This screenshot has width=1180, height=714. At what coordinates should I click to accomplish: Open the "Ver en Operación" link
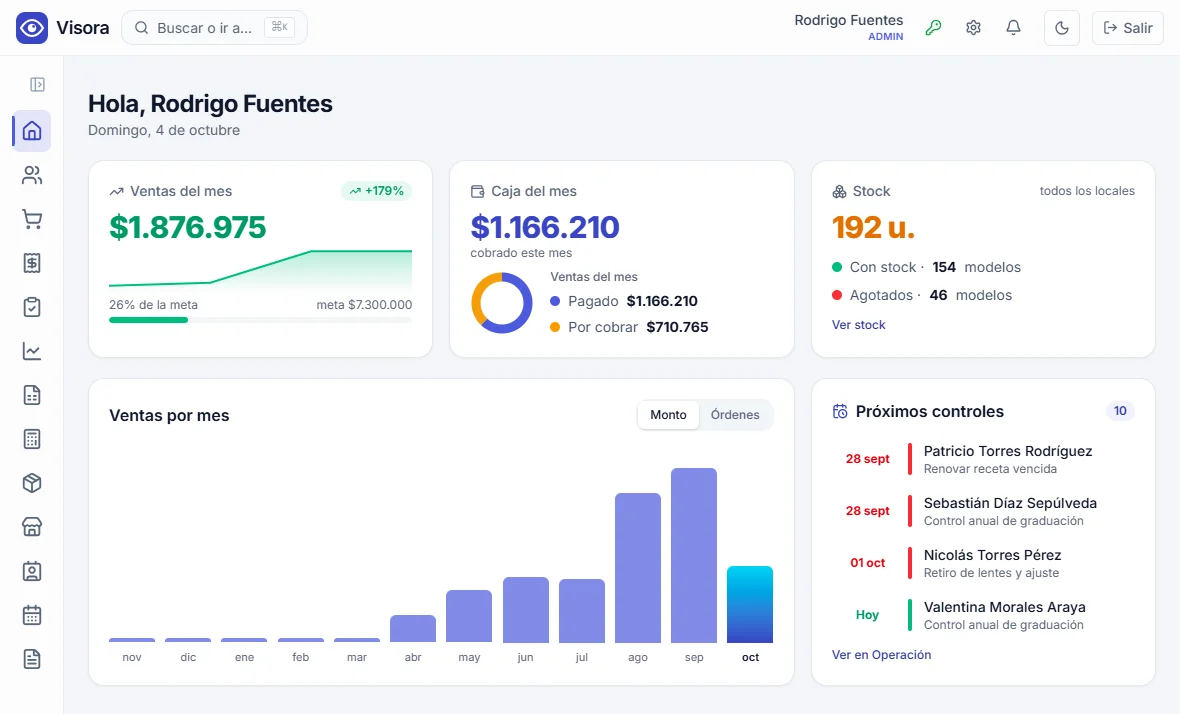pyautogui.click(x=881, y=655)
